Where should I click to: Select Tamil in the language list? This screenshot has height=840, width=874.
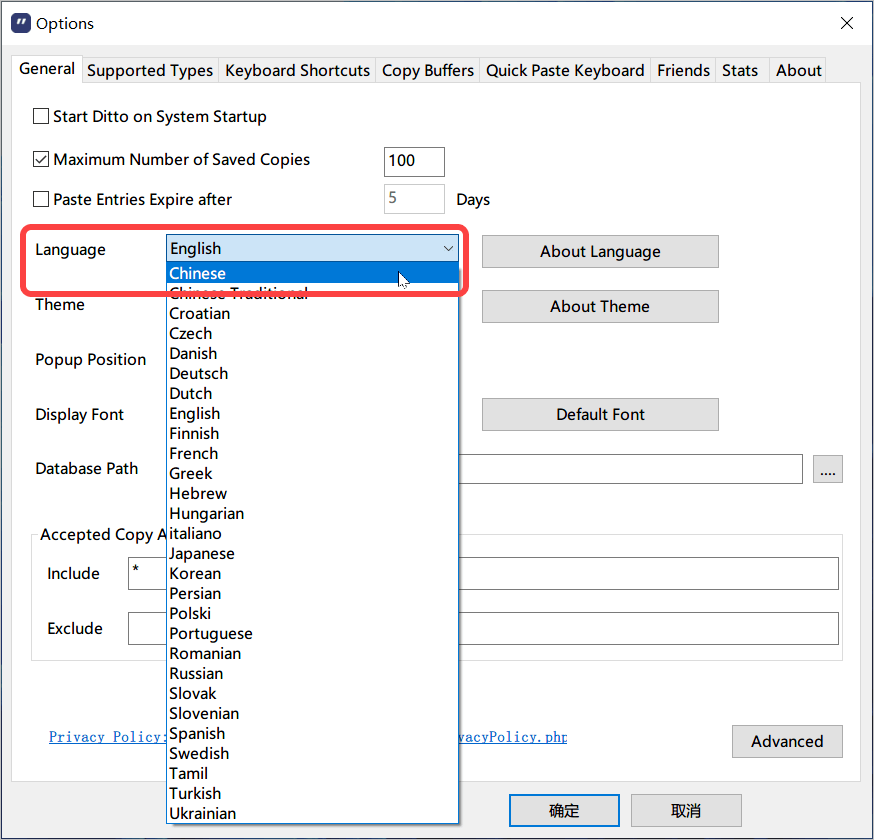pos(312,774)
